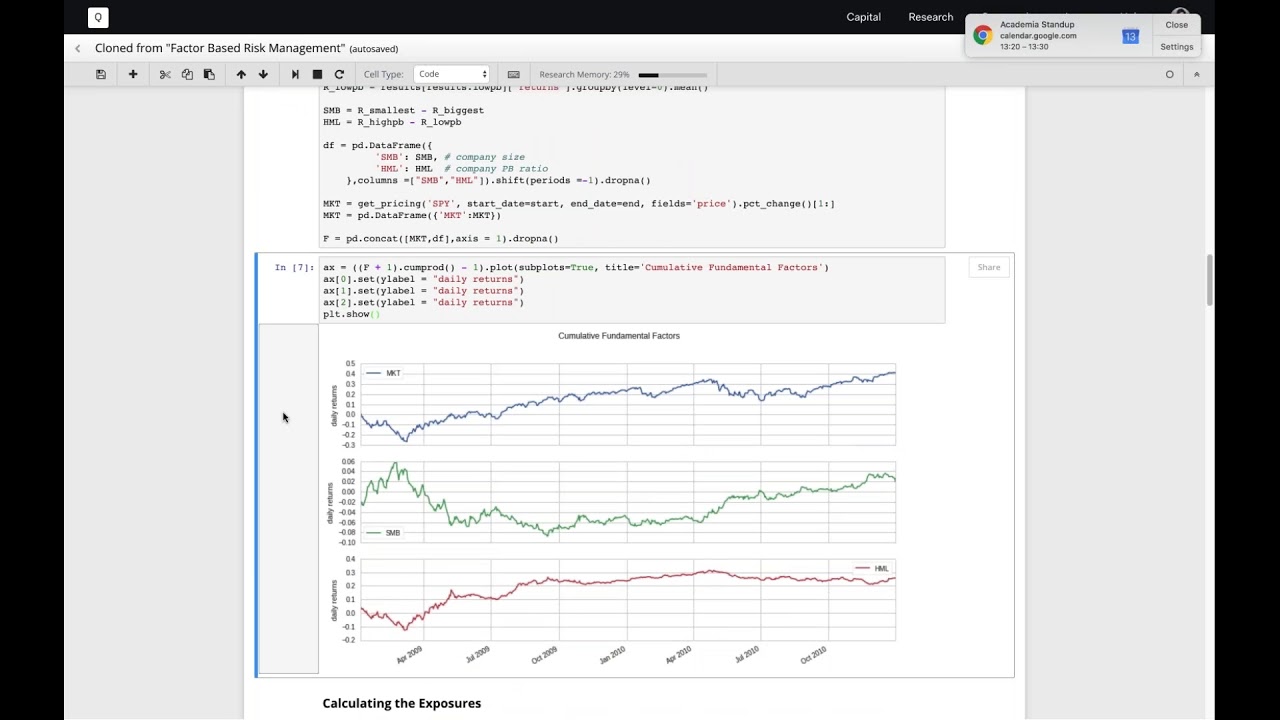Image resolution: width=1280 pixels, height=720 pixels.
Task: Insert a new cell with the plus icon
Action: [133, 74]
